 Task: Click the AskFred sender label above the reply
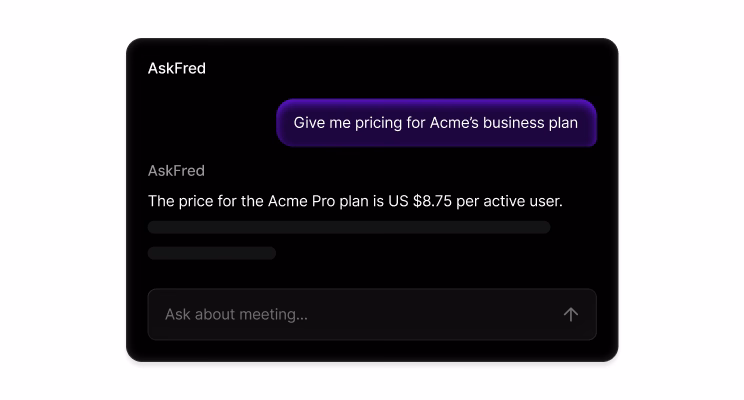pos(176,171)
